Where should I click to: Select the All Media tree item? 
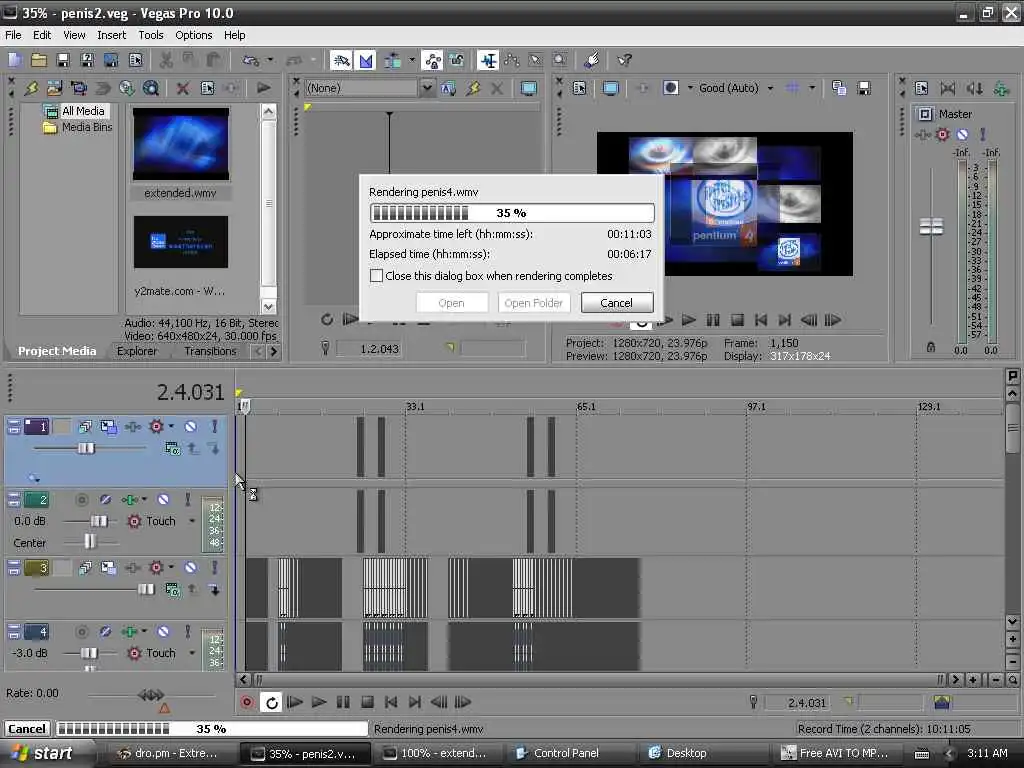click(x=83, y=111)
